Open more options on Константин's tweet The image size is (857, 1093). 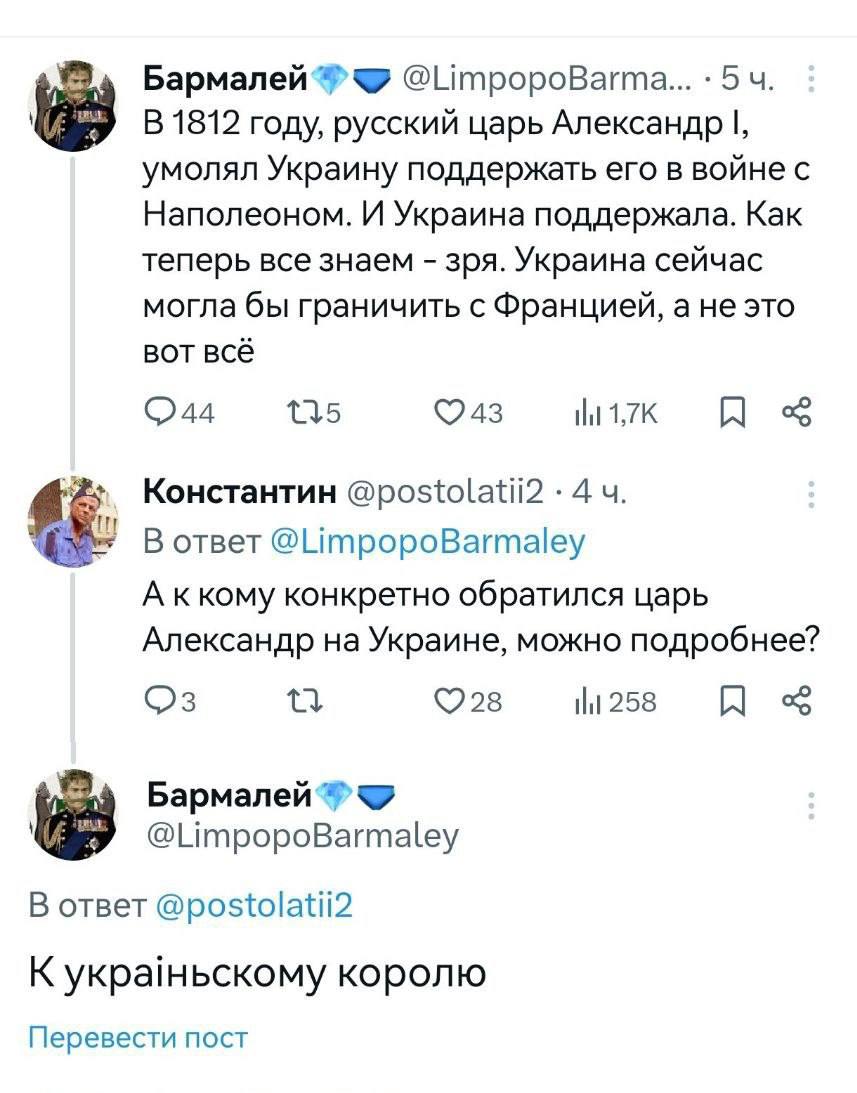pos(811,495)
